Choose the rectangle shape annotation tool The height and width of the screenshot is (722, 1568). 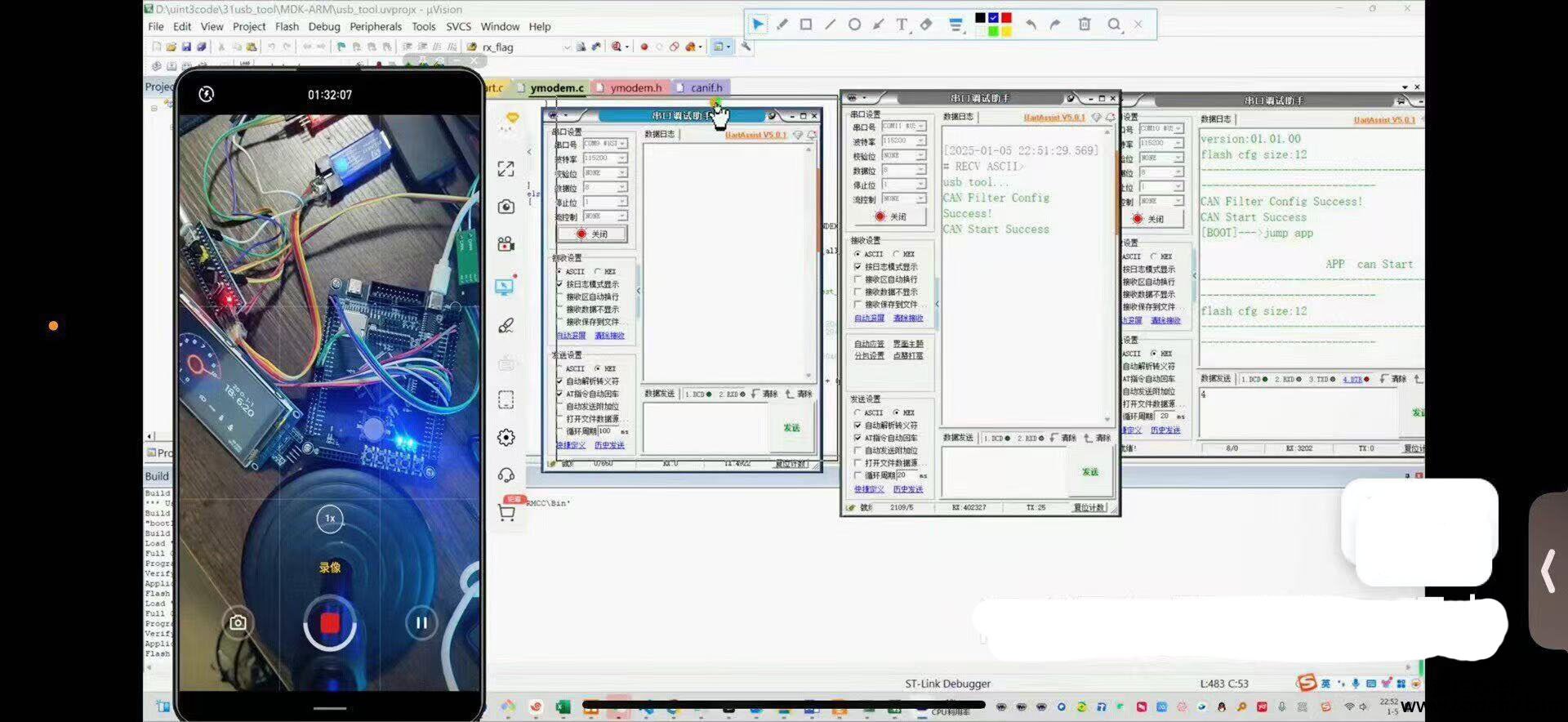click(x=806, y=25)
